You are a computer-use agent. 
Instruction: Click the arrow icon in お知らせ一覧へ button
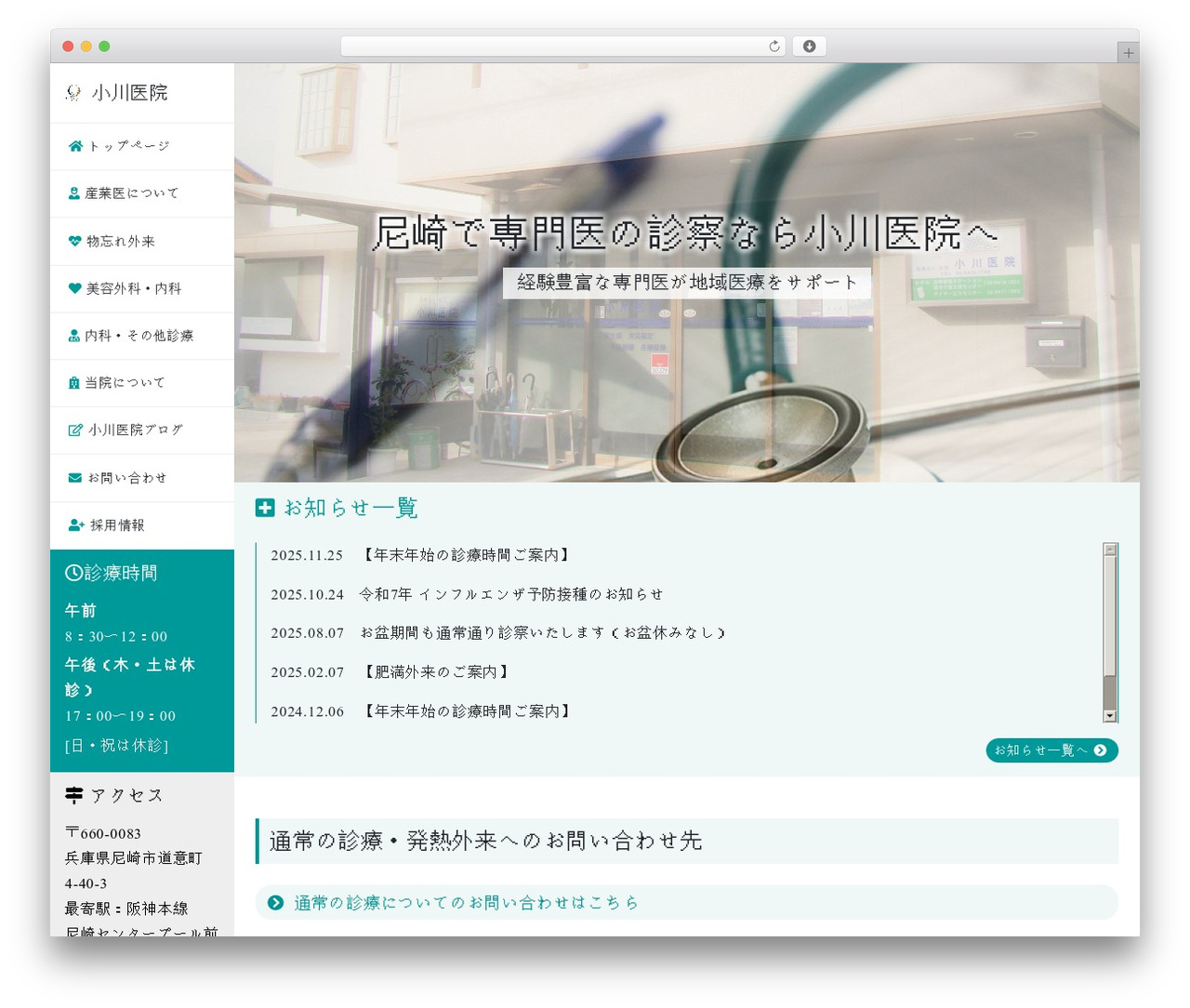[1101, 750]
